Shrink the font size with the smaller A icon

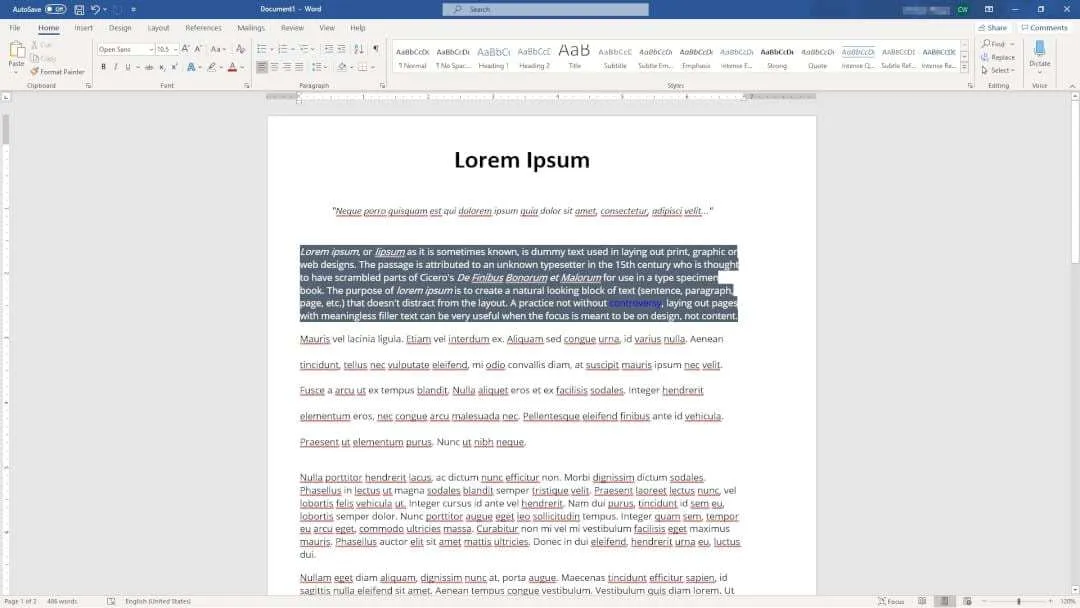(198, 49)
